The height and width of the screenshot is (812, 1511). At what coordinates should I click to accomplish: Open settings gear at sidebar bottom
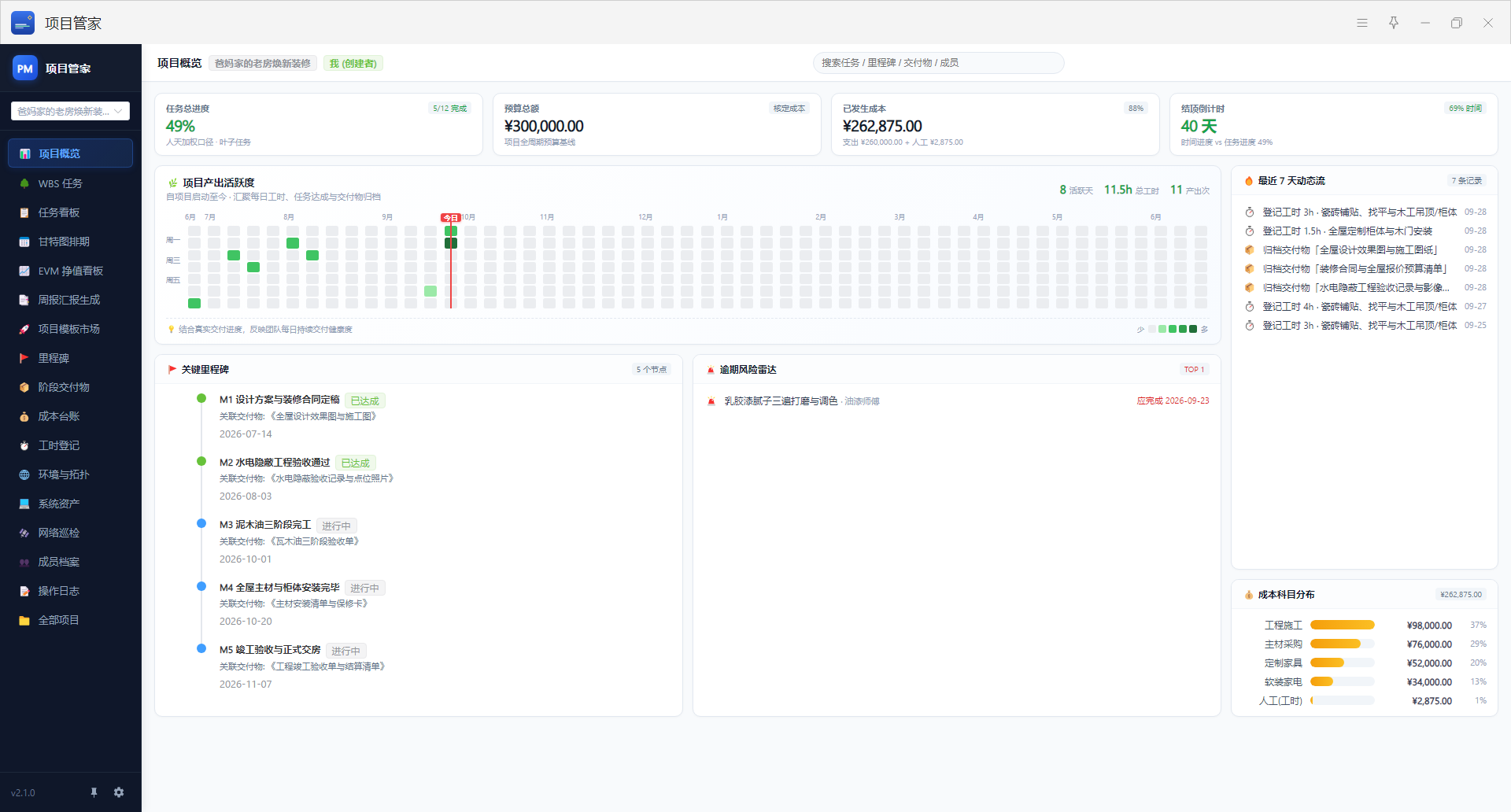(119, 792)
